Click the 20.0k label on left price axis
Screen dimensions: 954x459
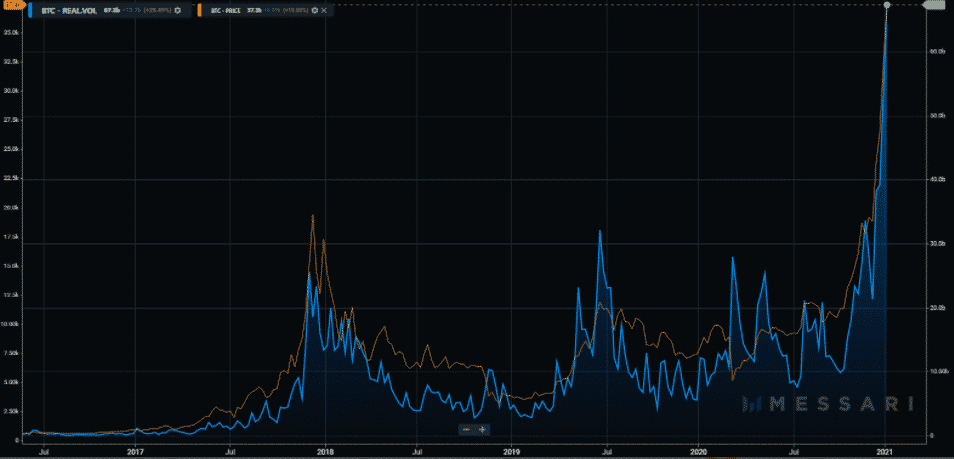[x=11, y=208]
